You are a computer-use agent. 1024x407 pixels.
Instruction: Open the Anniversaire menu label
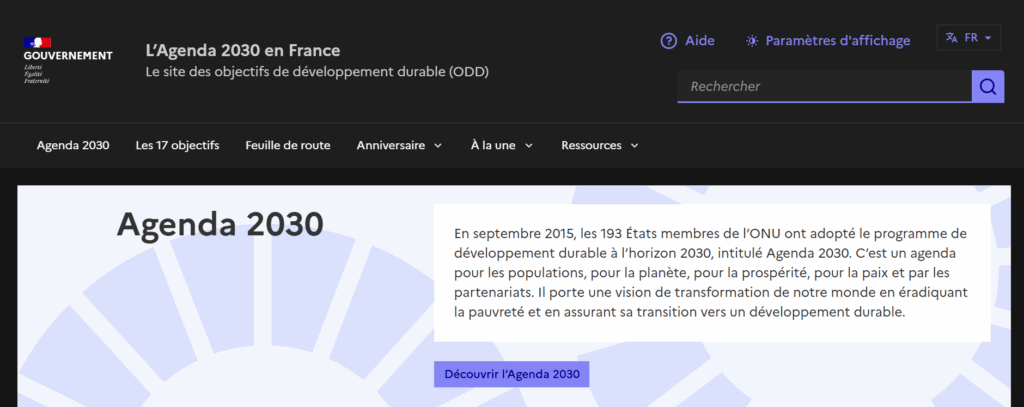(x=390, y=145)
